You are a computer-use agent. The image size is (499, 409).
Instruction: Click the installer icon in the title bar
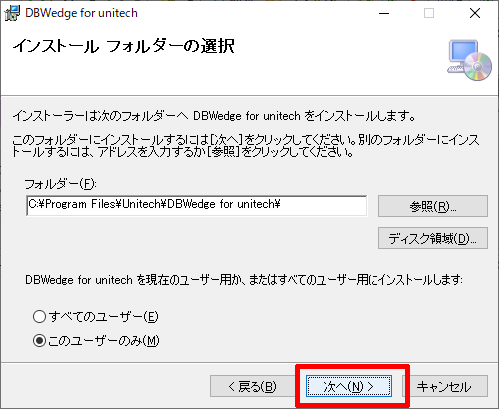(x=12, y=13)
